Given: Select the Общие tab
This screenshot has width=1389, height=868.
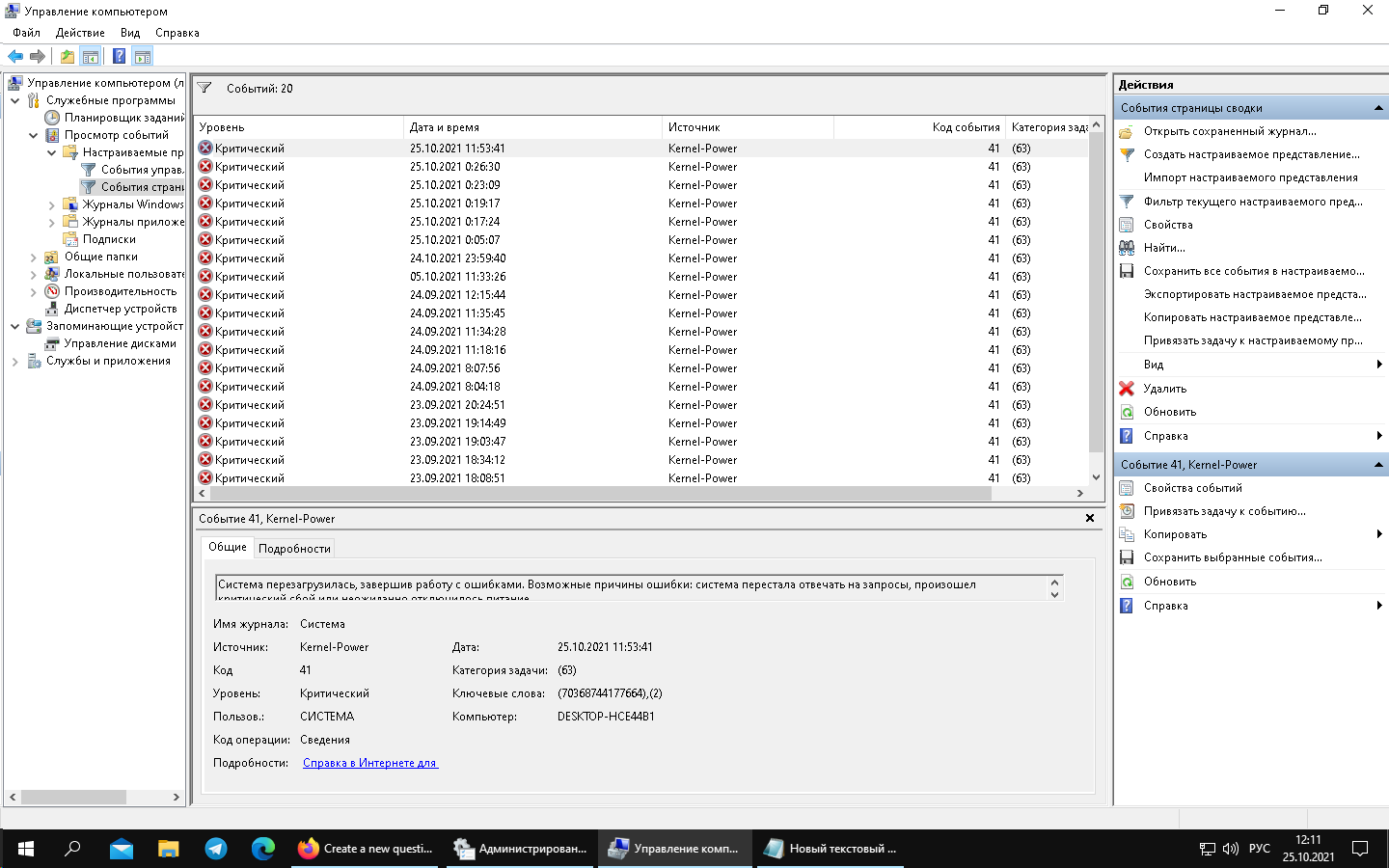Looking at the screenshot, I should point(228,547).
